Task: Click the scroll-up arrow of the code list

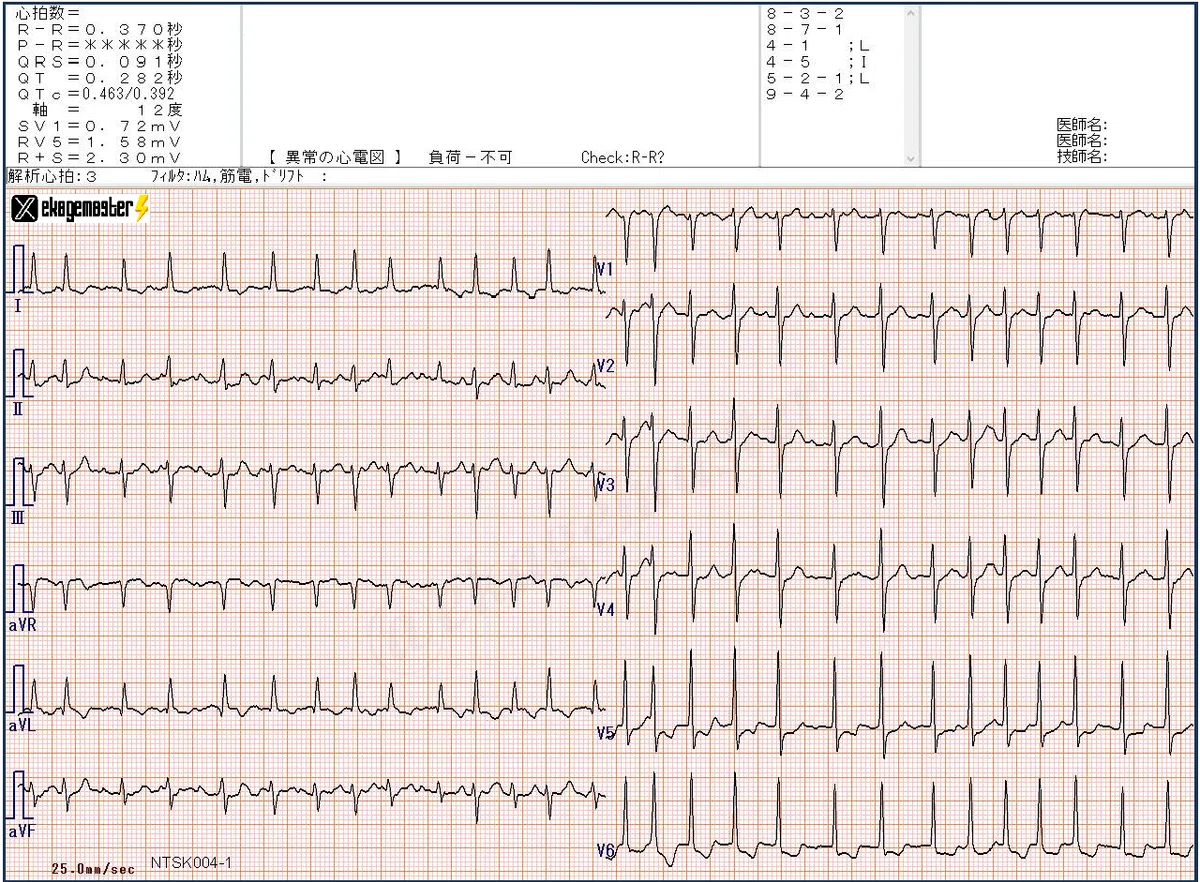Action: pos(910,14)
